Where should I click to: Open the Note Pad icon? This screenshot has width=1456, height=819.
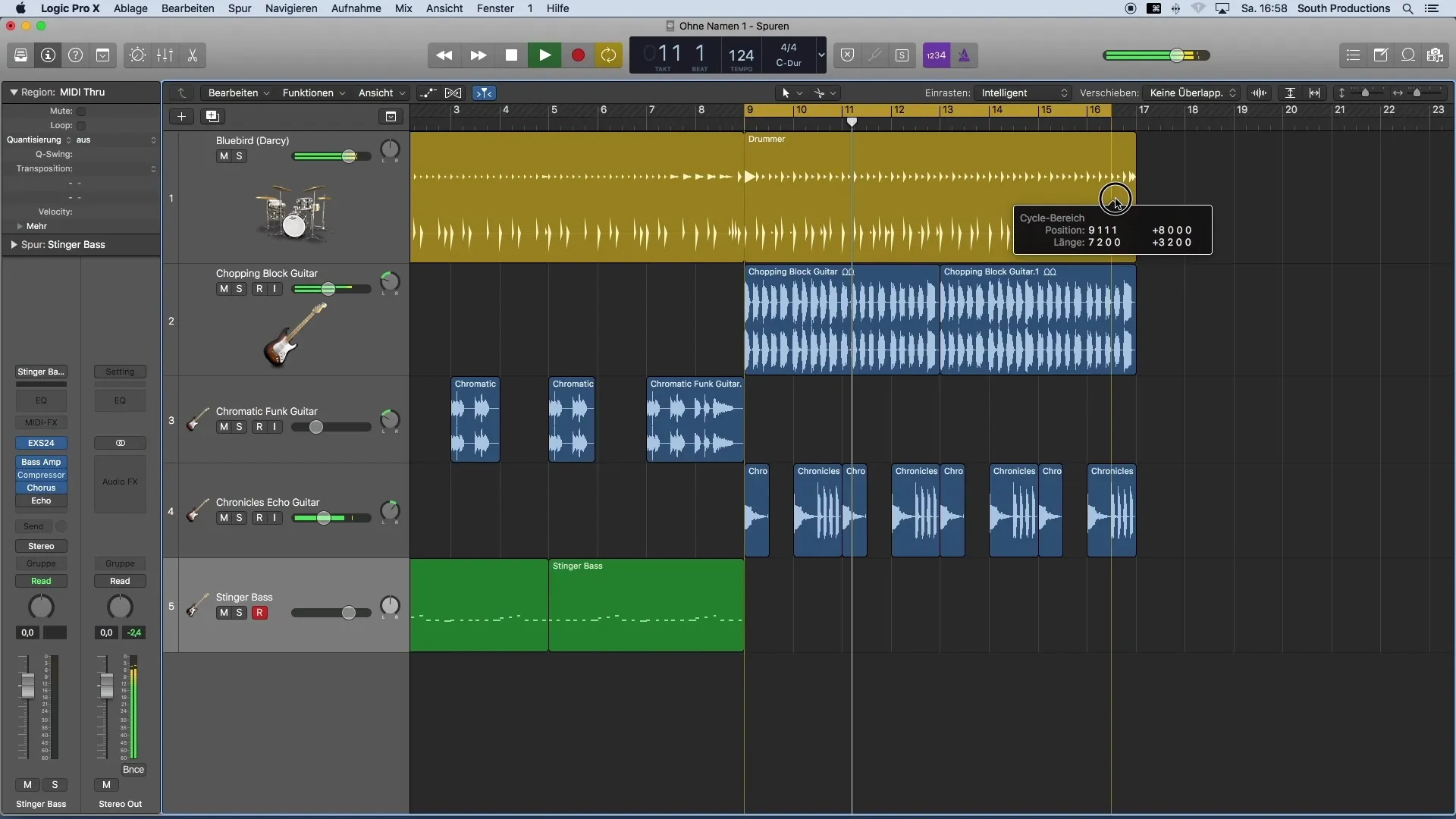coord(1381,55)
